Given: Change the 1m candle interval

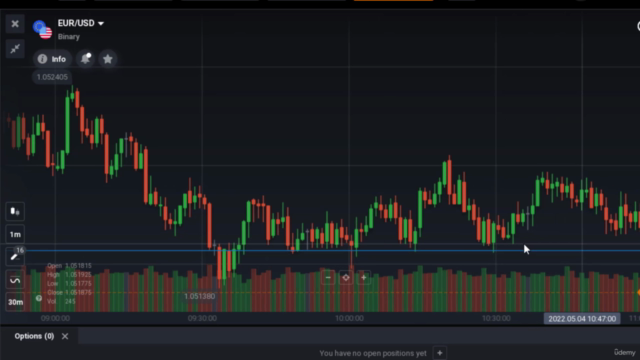Looking at the screenshot, I should (x=15, y=234).
